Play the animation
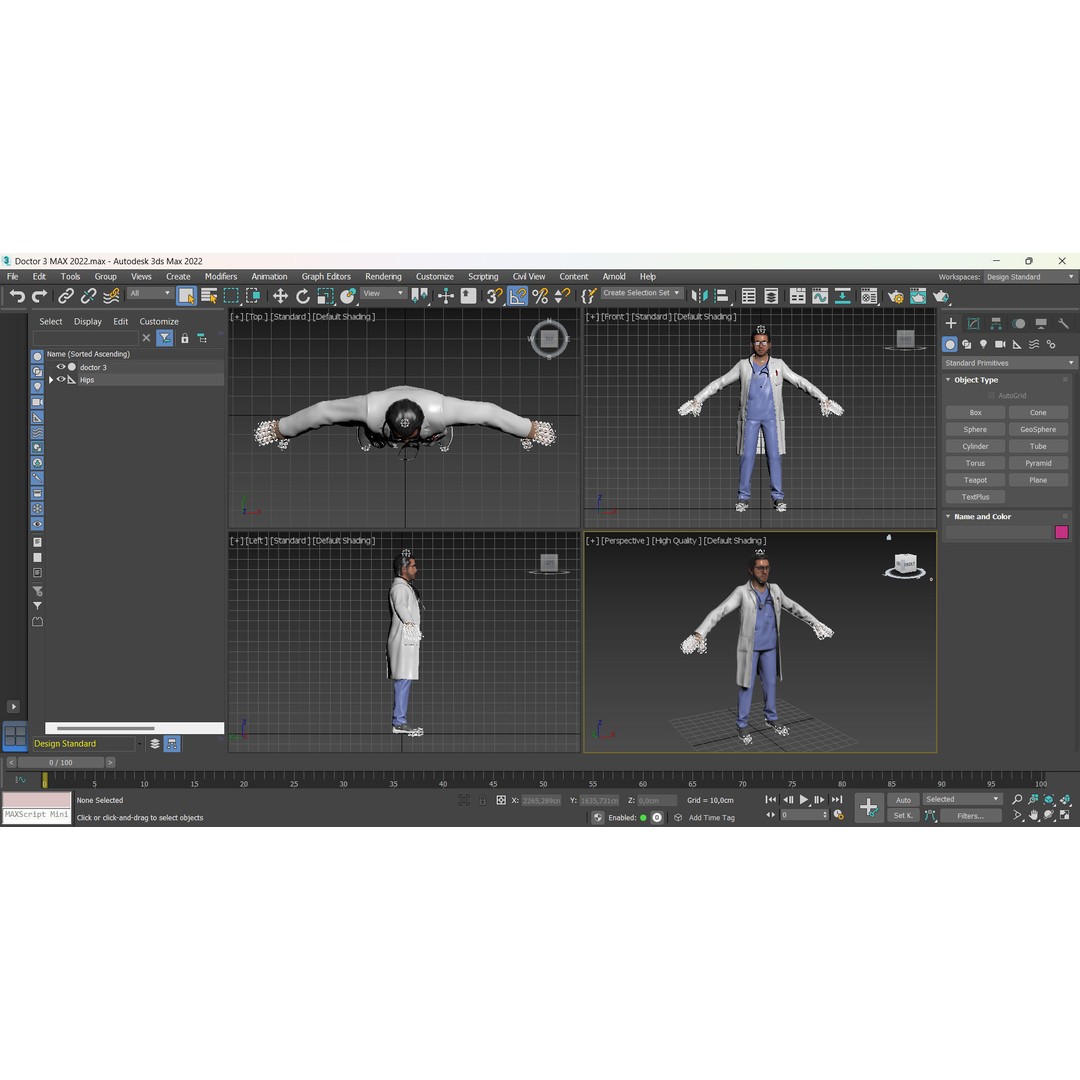Screen dimensions: 1080x1080 804,800
